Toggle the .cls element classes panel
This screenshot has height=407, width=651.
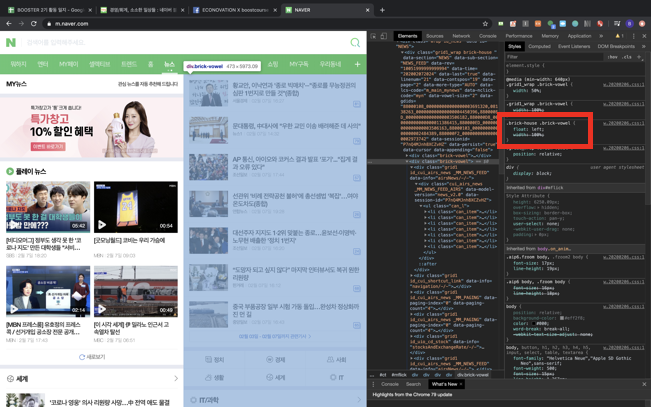click(x=627, y=57)
